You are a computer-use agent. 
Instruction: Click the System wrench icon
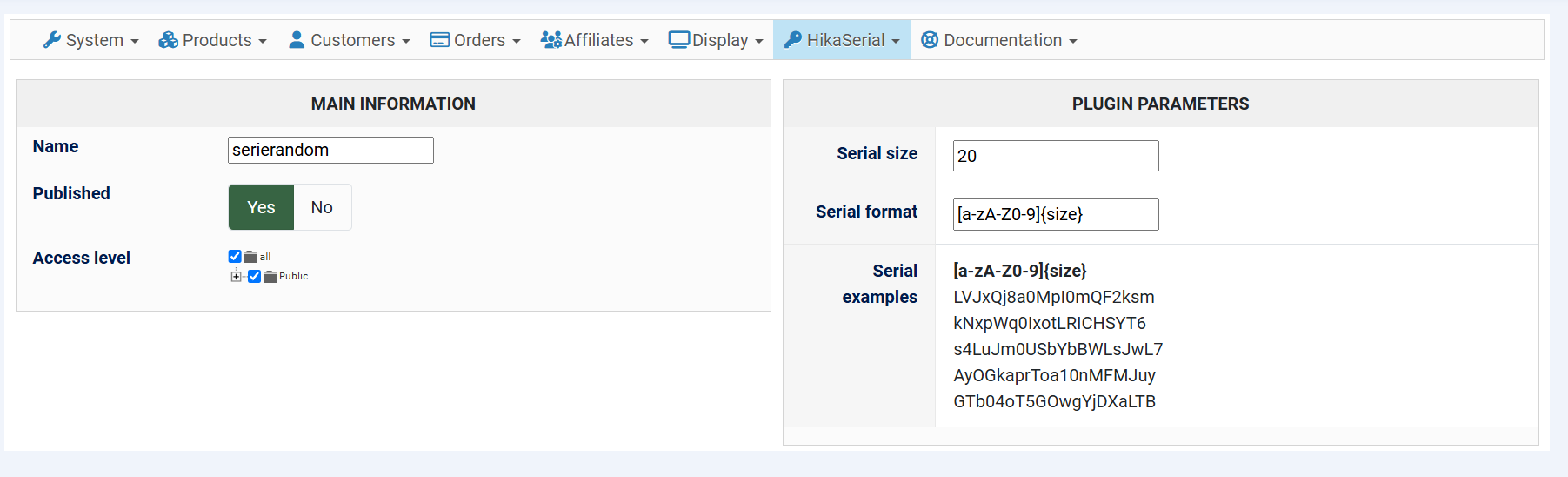(52, 40)
